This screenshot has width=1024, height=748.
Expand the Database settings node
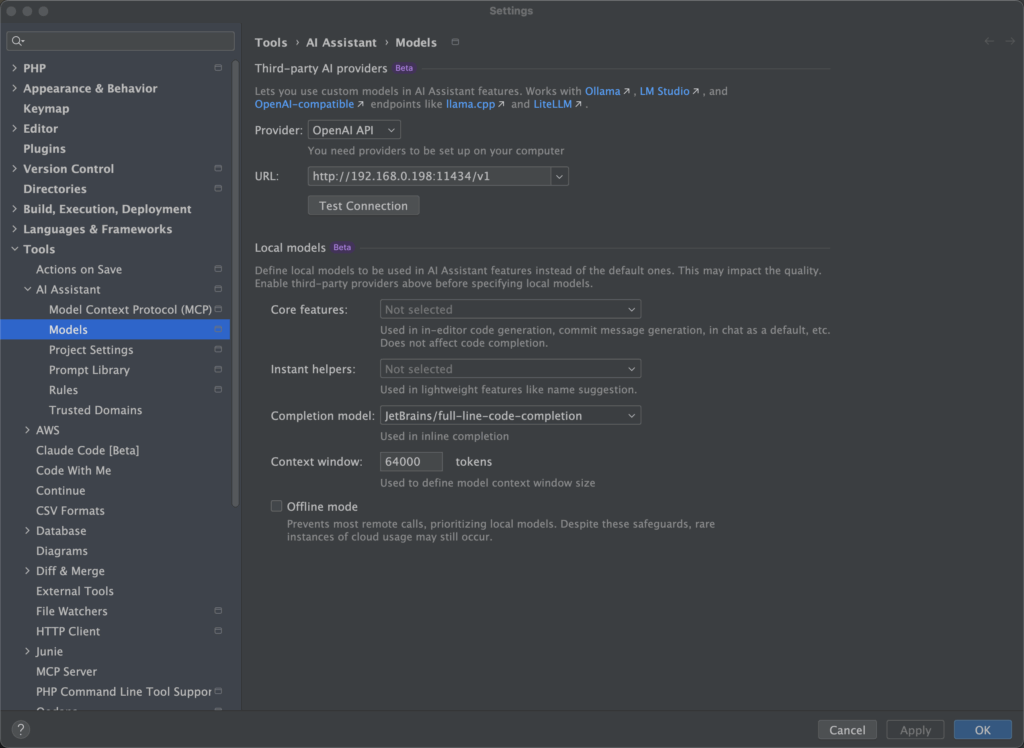tap(27, 531)
